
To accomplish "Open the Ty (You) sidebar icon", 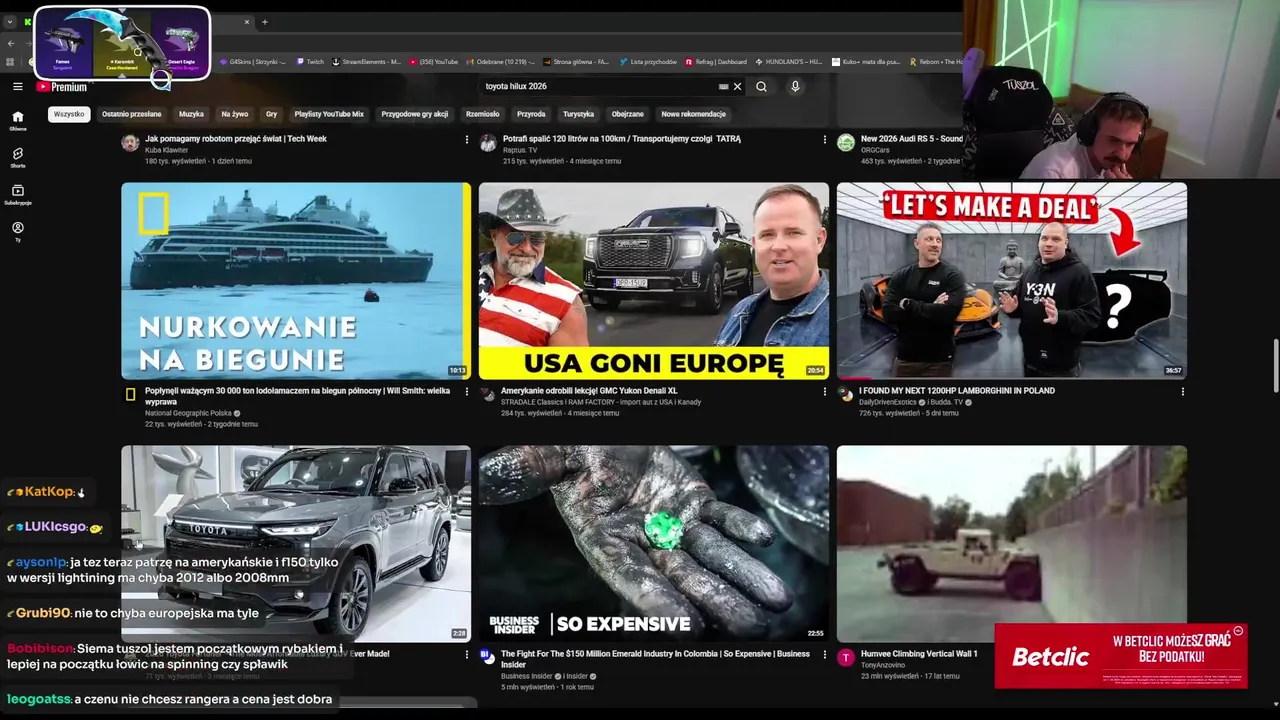I will coord(17,231).
